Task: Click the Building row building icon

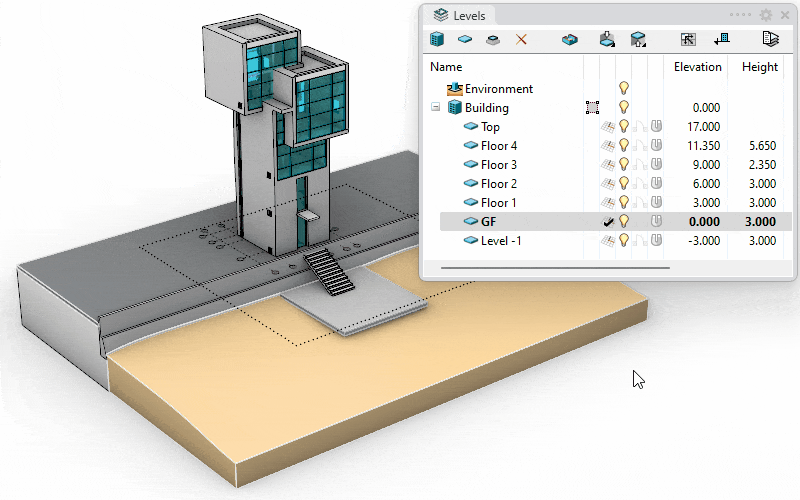Action: coord(455,108)
